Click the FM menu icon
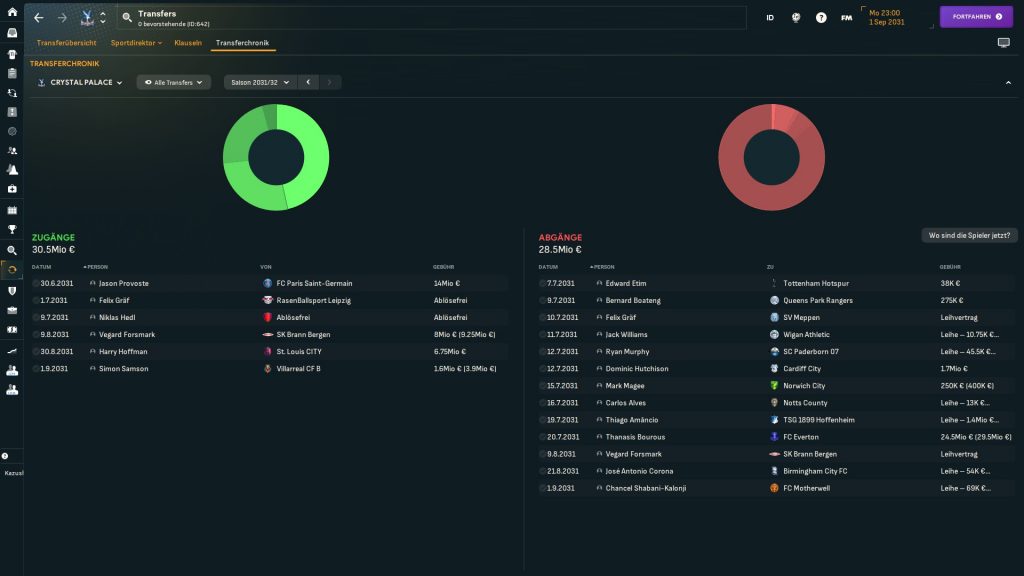Screen dimensions: 1024x576 point(847,17)
